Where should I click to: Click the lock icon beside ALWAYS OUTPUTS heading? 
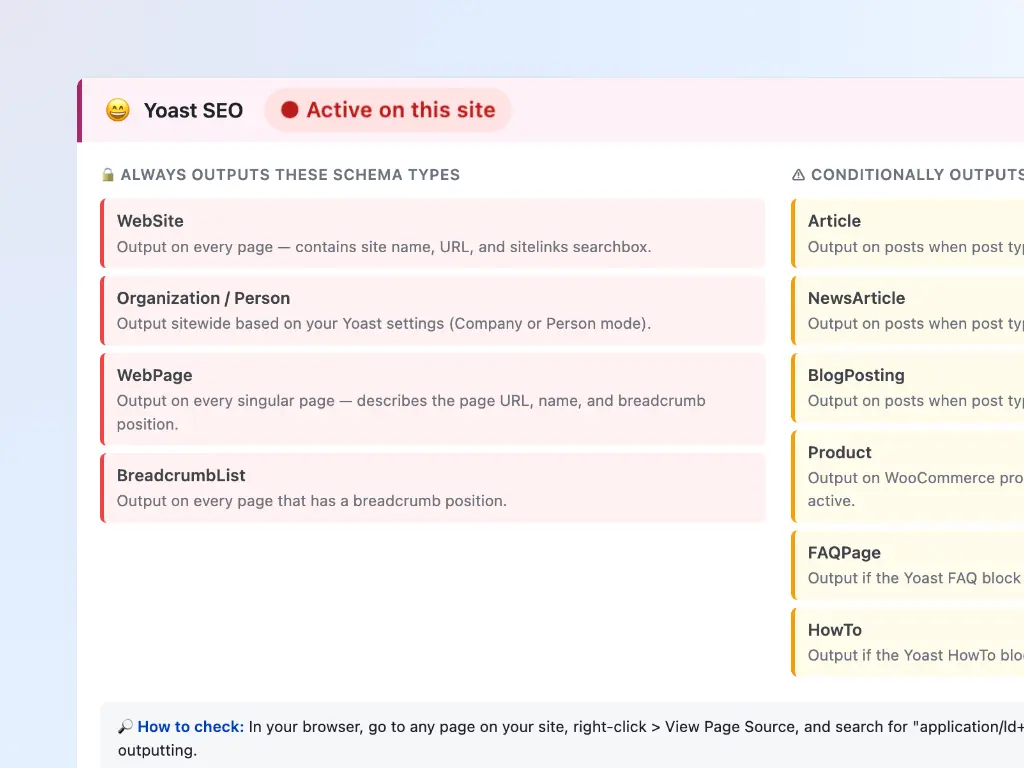click(x=107, y=174)
